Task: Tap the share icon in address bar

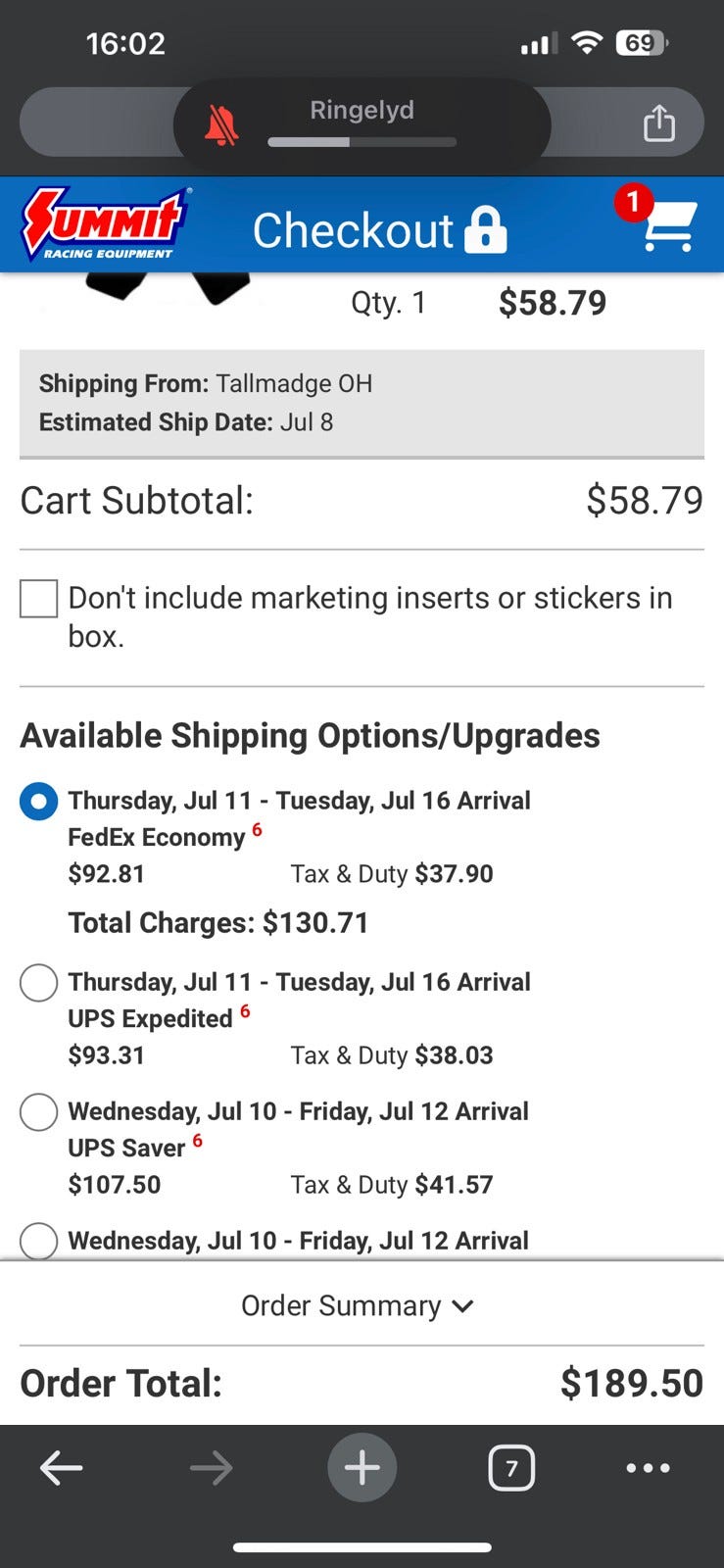Action: tap(658, 123)
